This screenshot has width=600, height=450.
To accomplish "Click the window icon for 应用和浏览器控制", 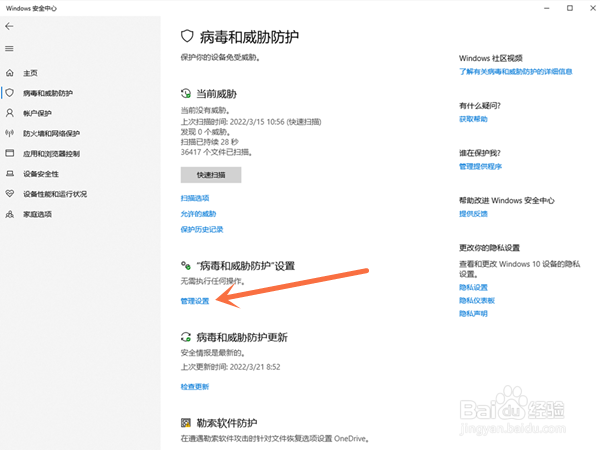I will (x=10, y=153).
